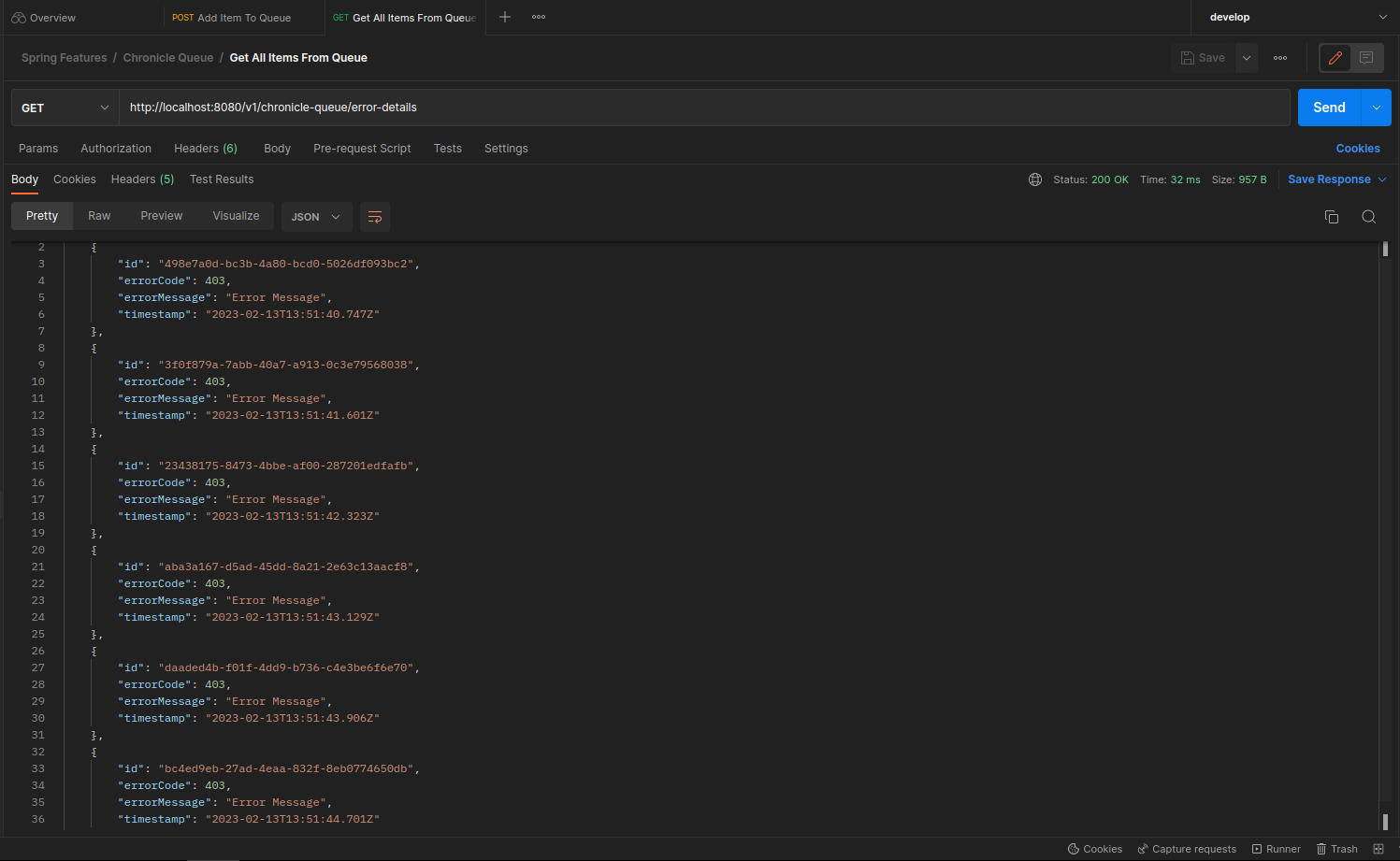Click the Cookies link beside request tabs

coord(1358,149)
